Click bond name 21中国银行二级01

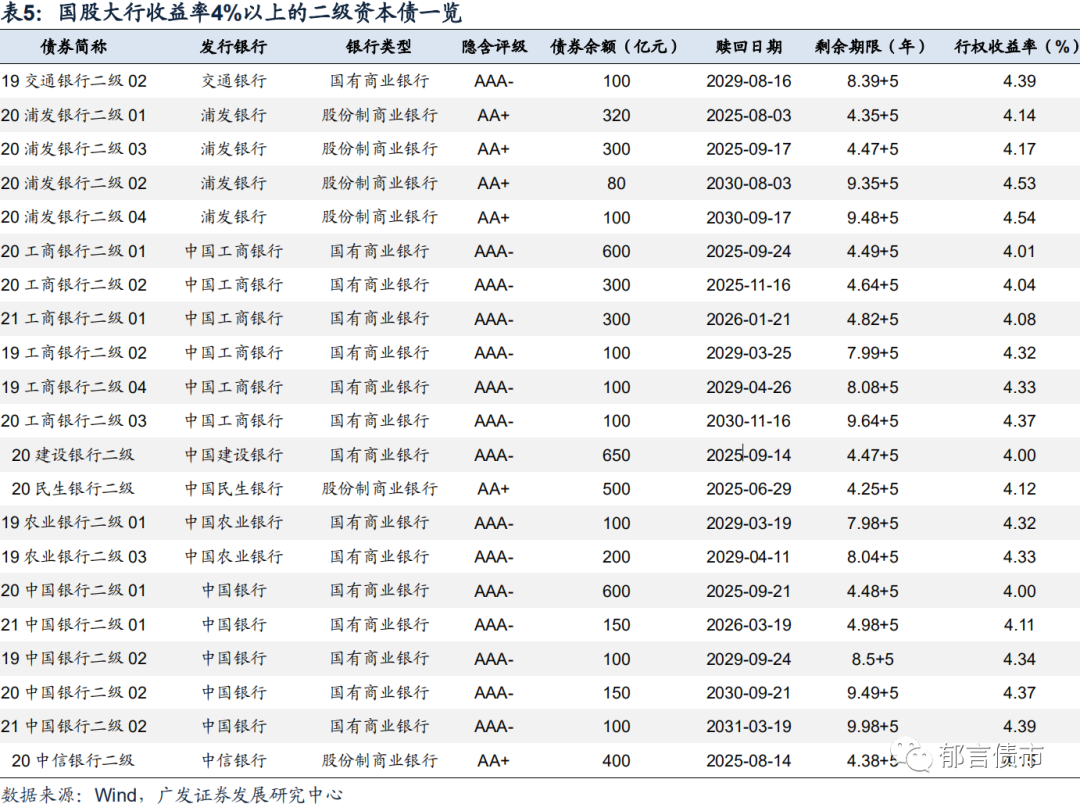click(x=74, y=625)
